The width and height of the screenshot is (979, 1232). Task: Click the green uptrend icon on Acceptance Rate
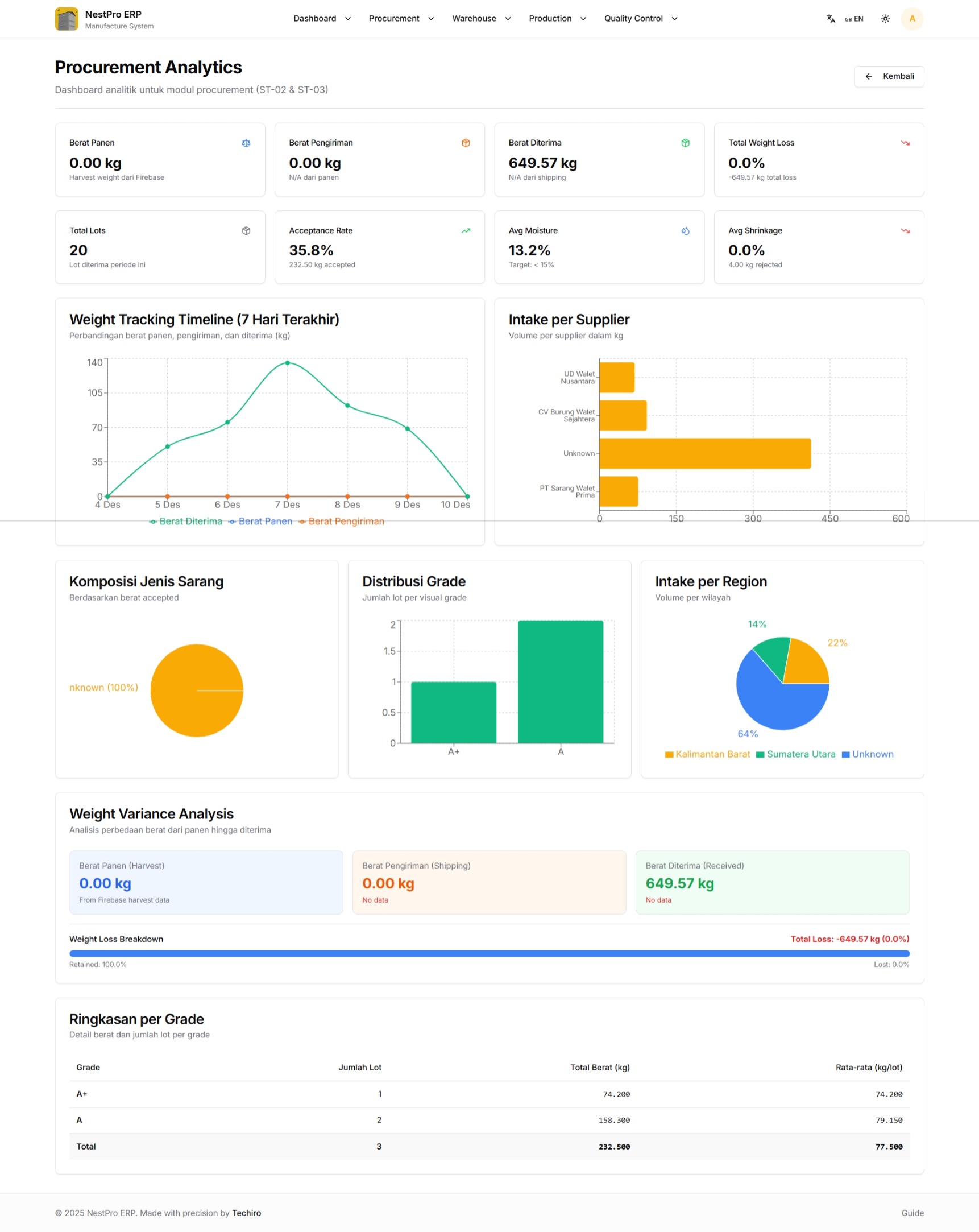tap(466, 231)
